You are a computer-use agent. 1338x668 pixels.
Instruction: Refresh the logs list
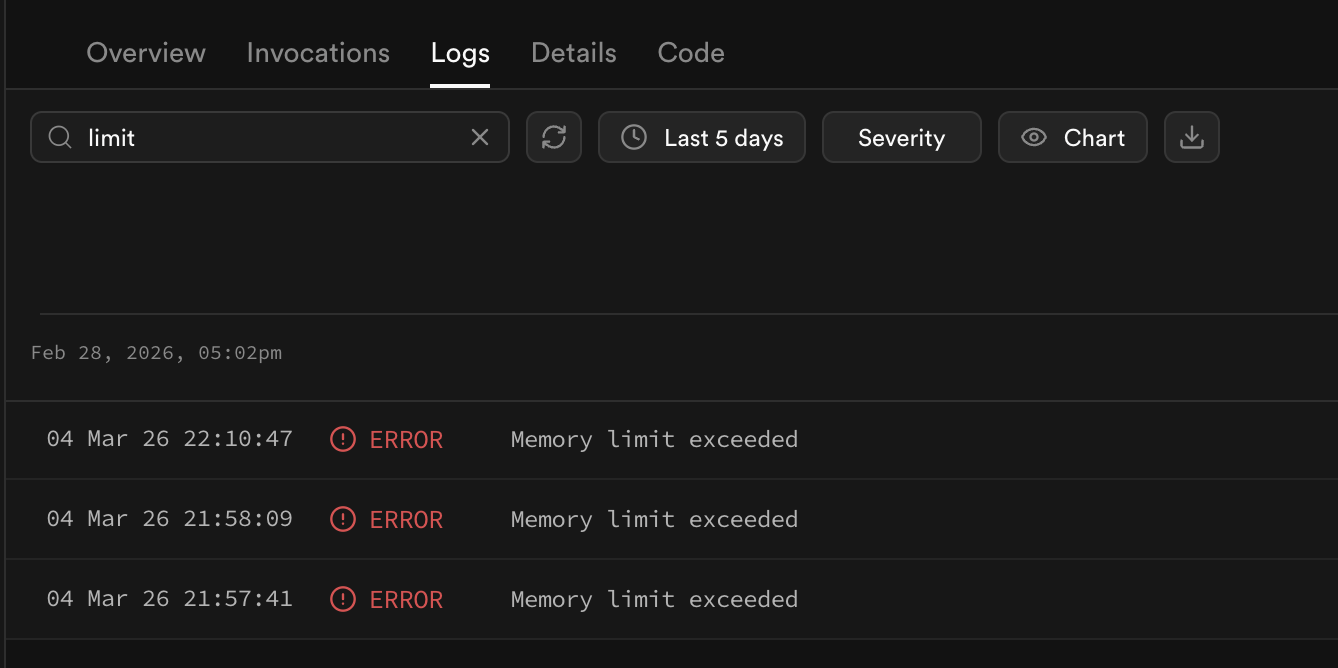(554, 138)
